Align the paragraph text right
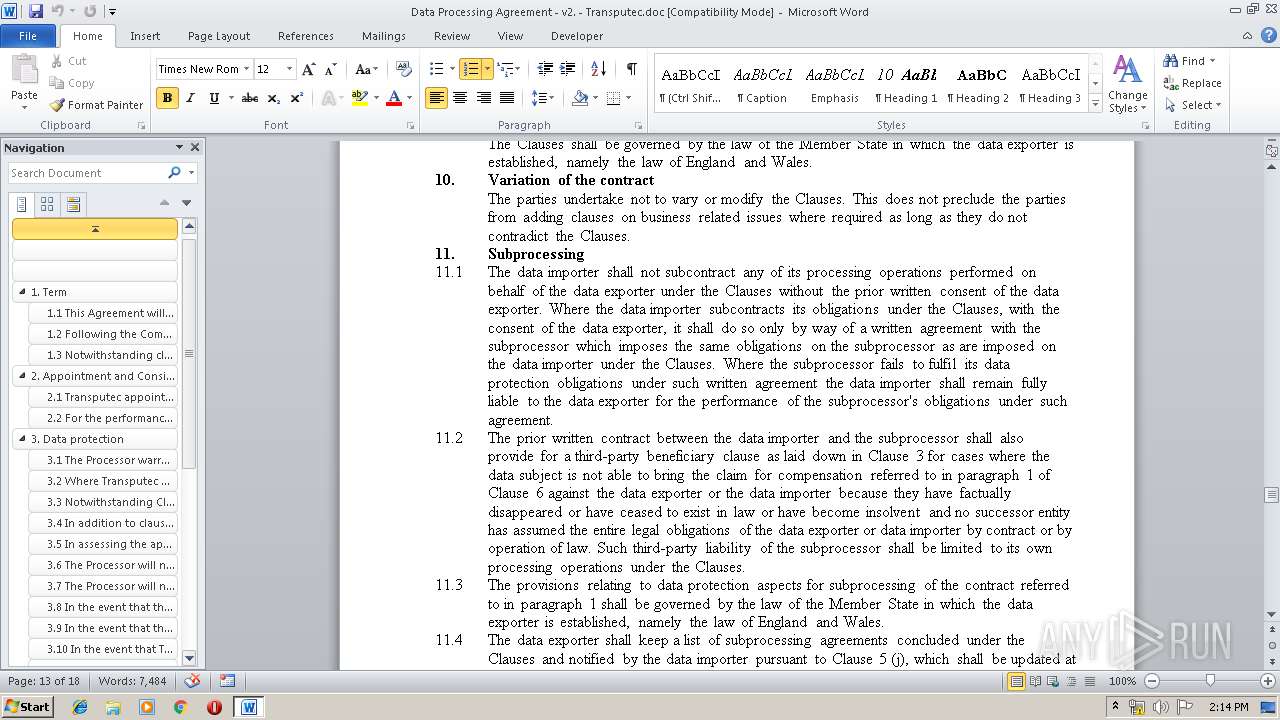Viewport: 1280px width, 720px height. 484,98
